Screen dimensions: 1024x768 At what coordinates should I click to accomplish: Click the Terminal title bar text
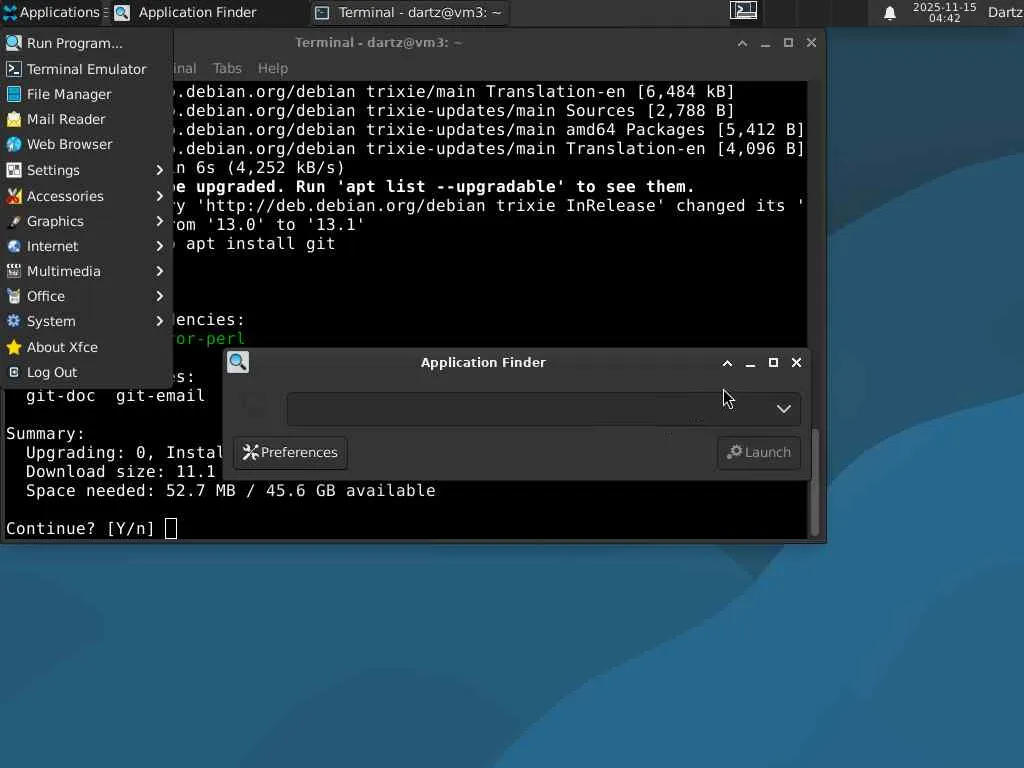pyautogui.click(x=378, y=42)
